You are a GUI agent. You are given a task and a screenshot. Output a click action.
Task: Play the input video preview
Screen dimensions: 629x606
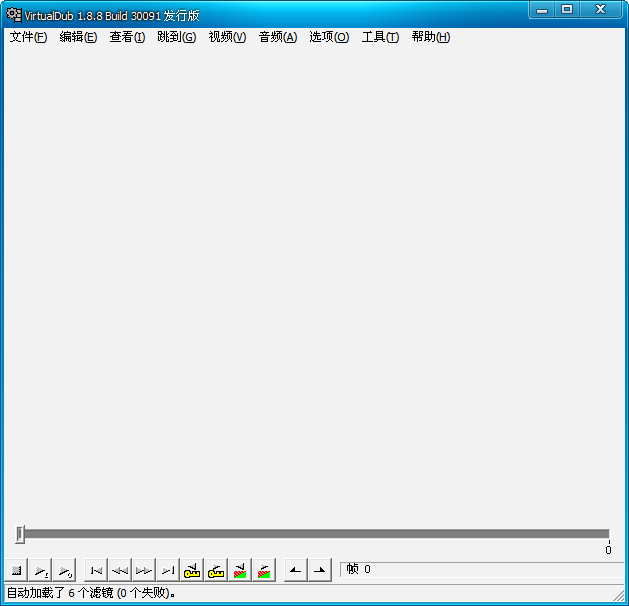click(x=41, y=571)
